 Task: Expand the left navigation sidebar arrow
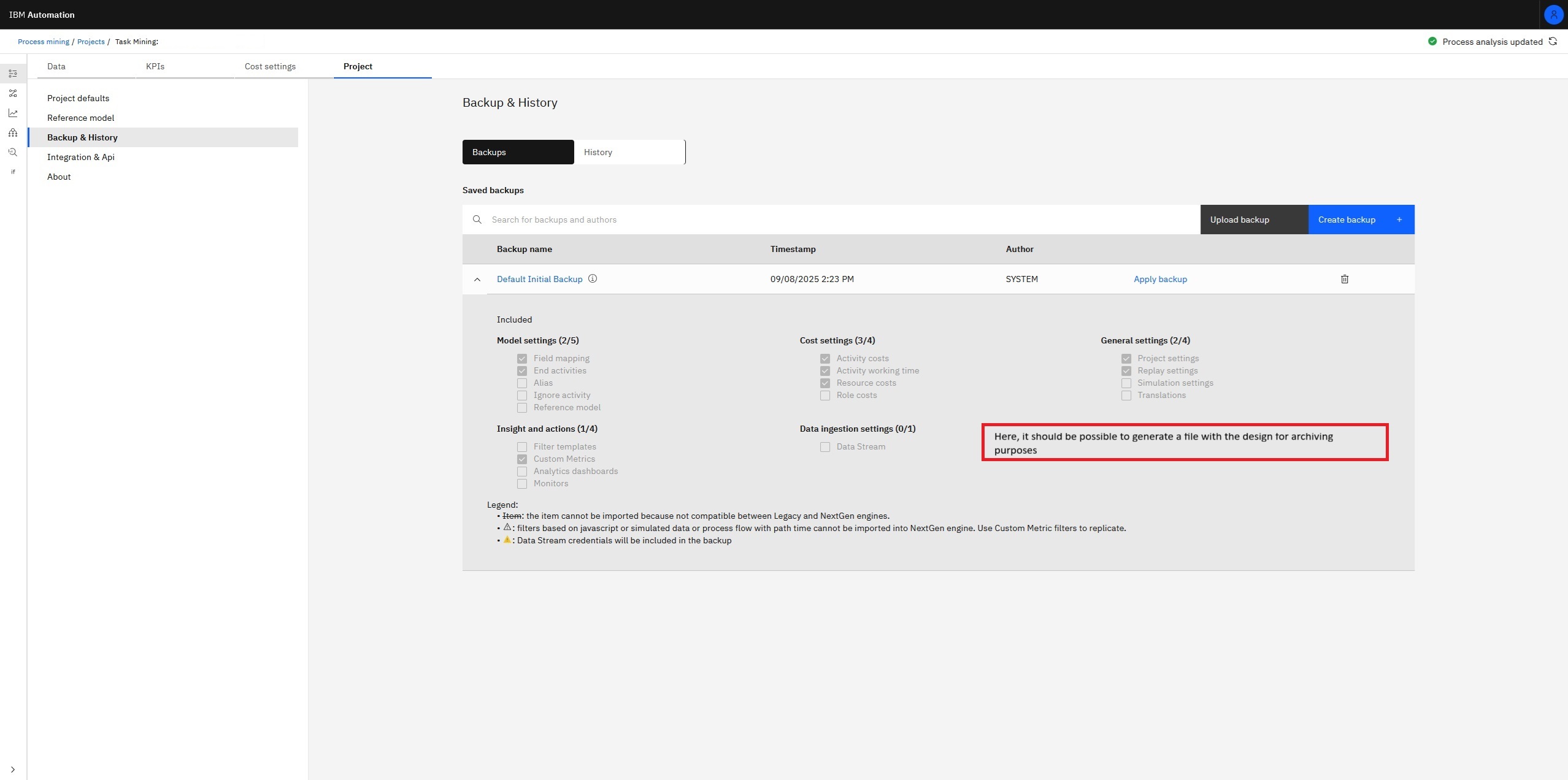(x=13, y=770)
